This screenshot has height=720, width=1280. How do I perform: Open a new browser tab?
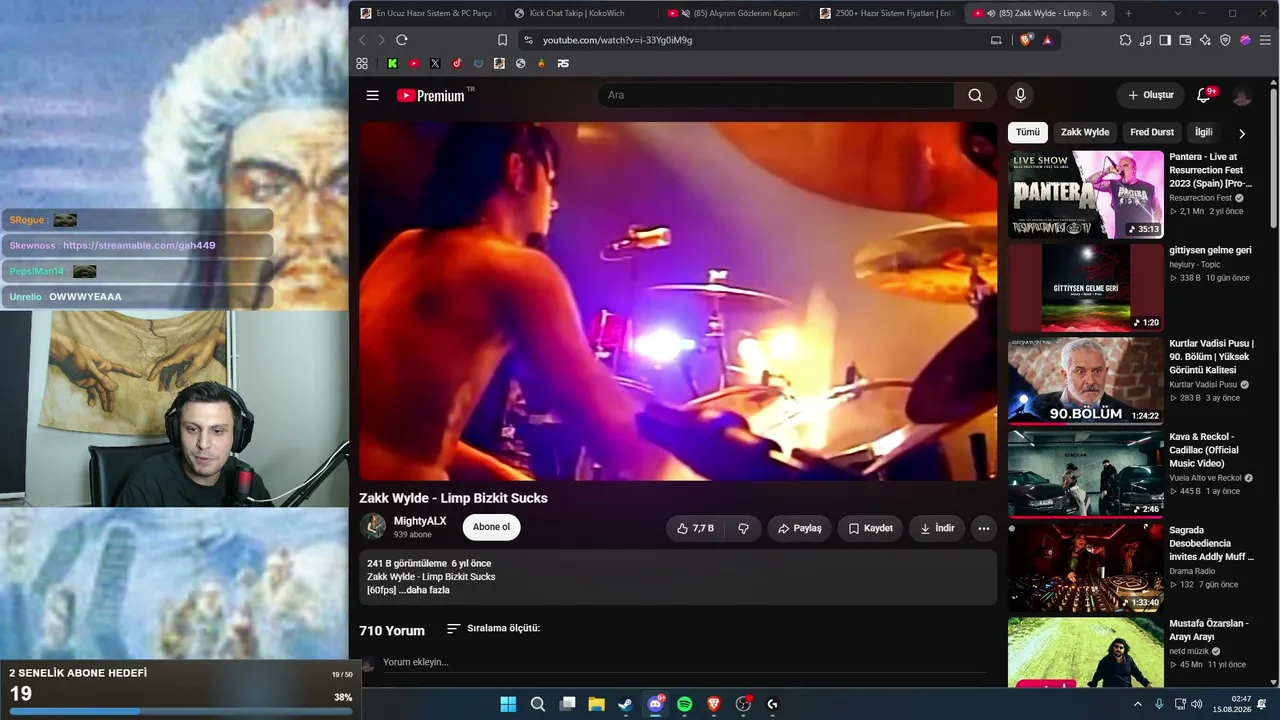[x=1128, y=13]
